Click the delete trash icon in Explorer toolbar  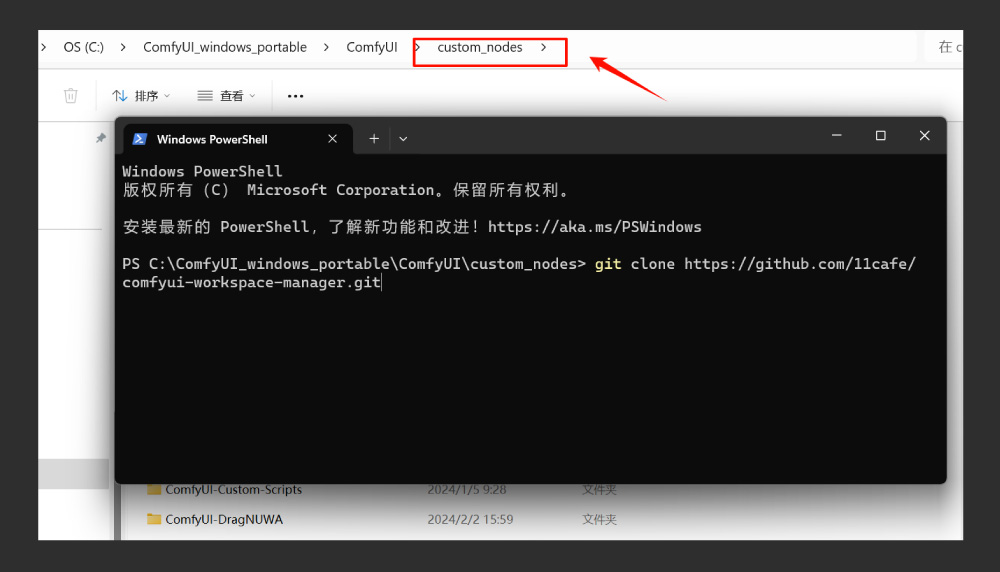tap(71, 96)
